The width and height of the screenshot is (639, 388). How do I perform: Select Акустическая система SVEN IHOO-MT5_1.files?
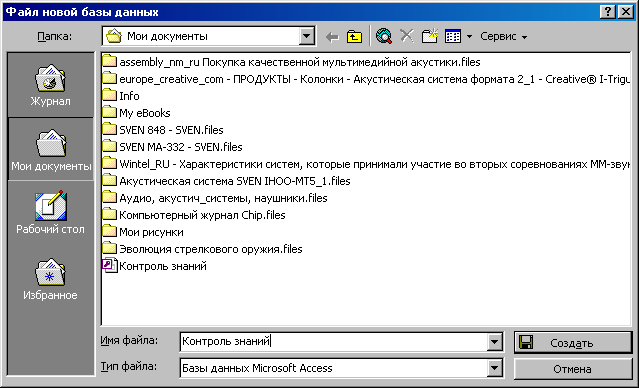click(x=227, y=181)
